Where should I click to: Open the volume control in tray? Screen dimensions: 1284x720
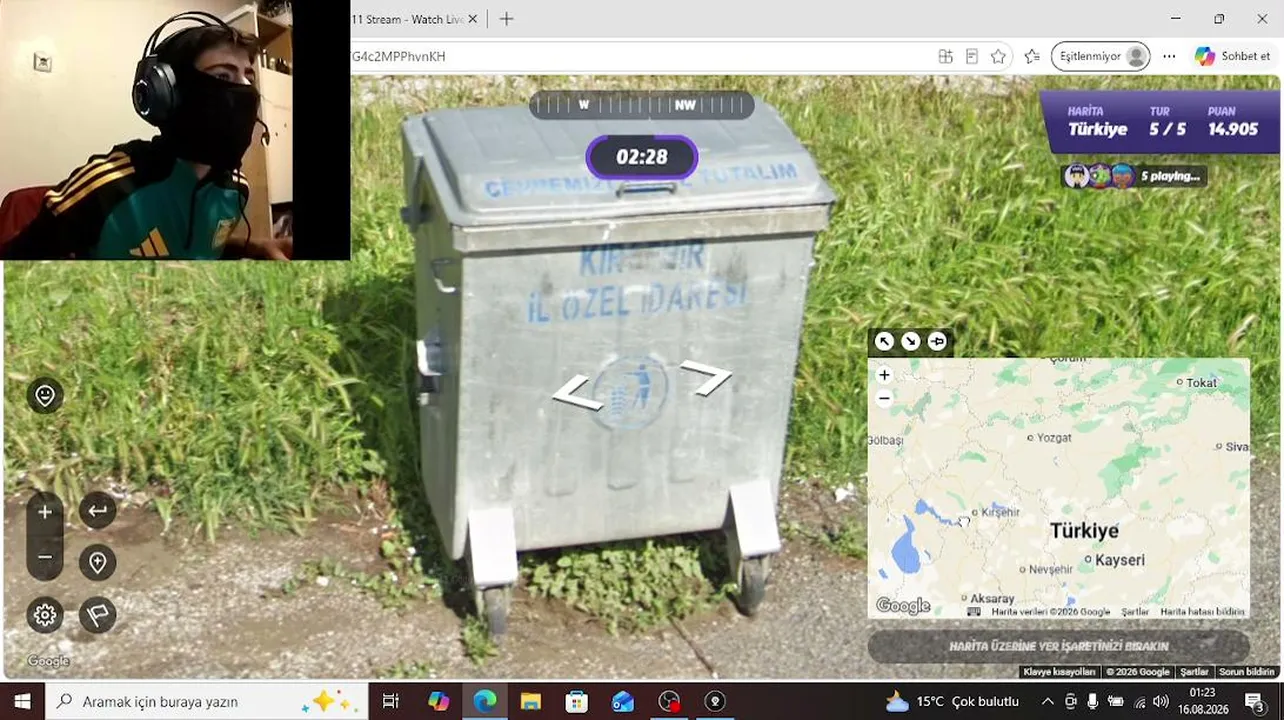tap(1160, 702)
